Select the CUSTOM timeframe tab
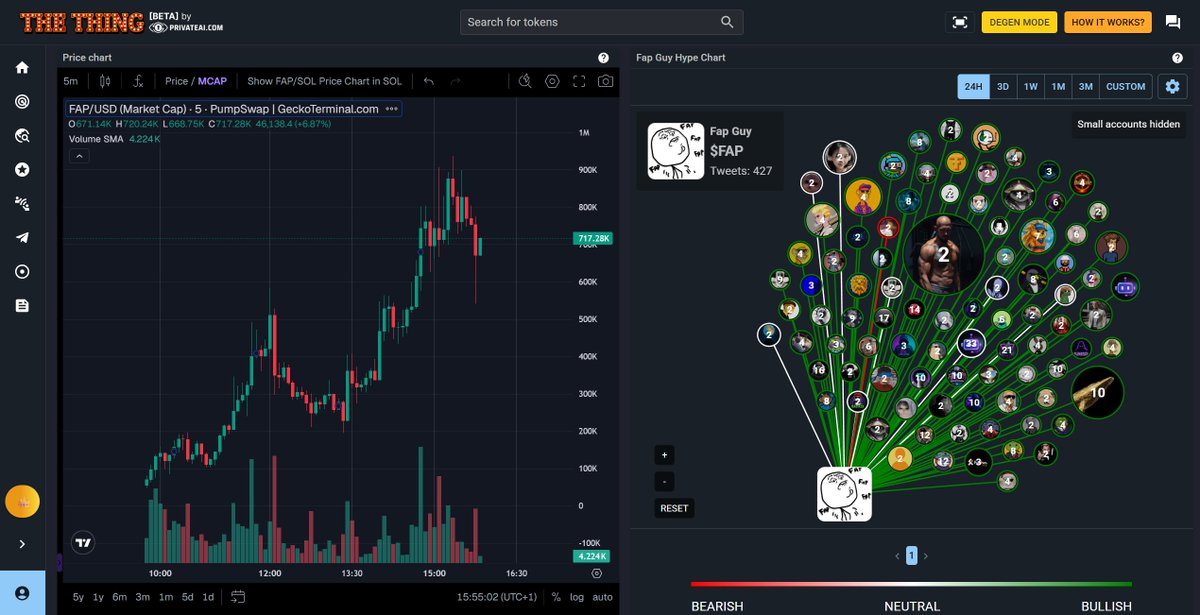Image resolution: width=1200 pixels, height=615 pixels. [x=1126, y=87]
